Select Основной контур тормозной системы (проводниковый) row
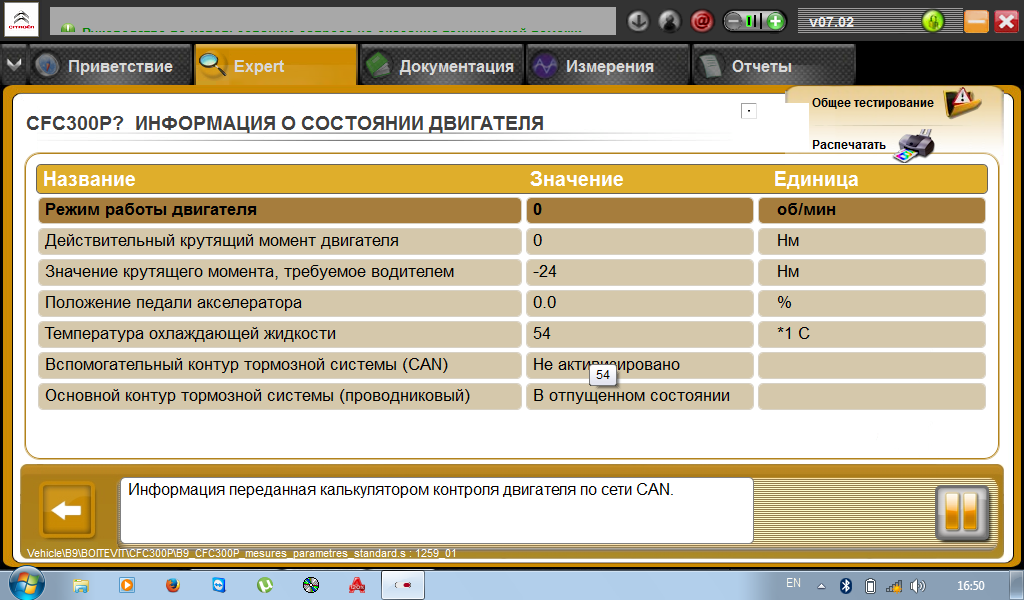Viewport: 1024px width, 600px height. pos(280,396)
